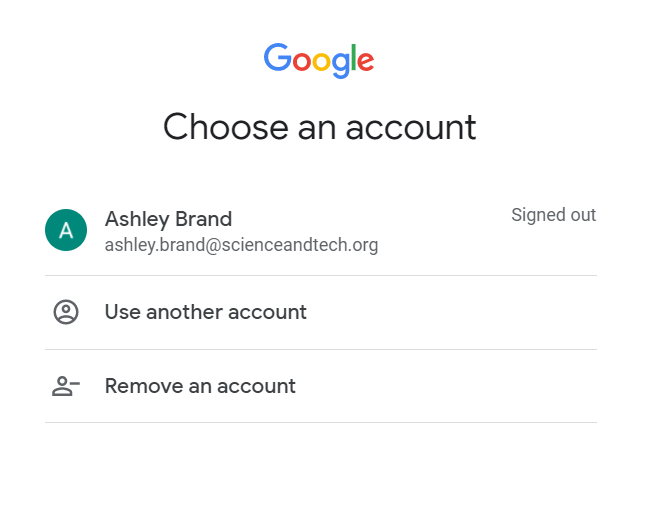
Task: Click the red letter e in the logo
Action: pyautogui.click(x=364, y=61)
